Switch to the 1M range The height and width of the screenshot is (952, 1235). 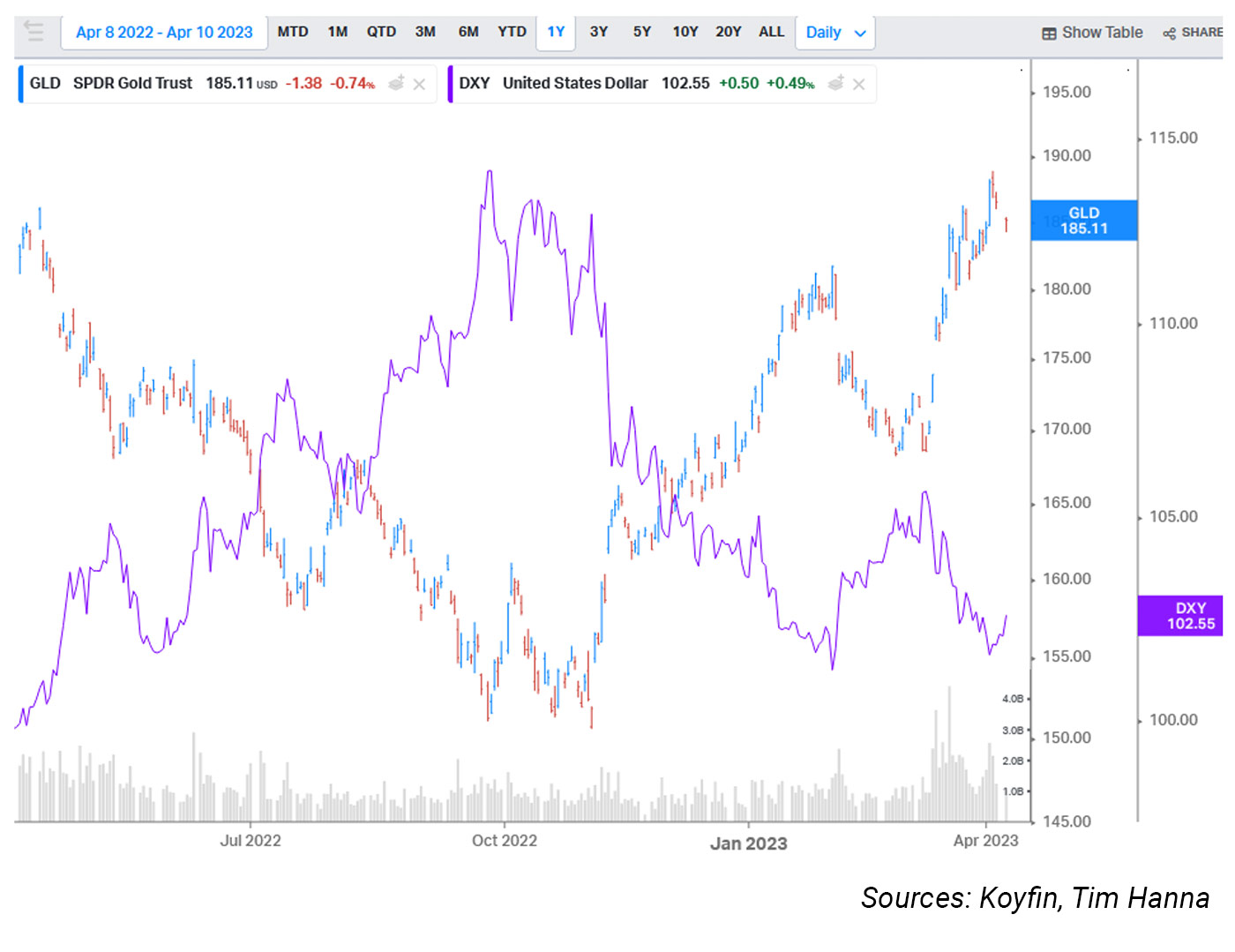pos(338,32)
